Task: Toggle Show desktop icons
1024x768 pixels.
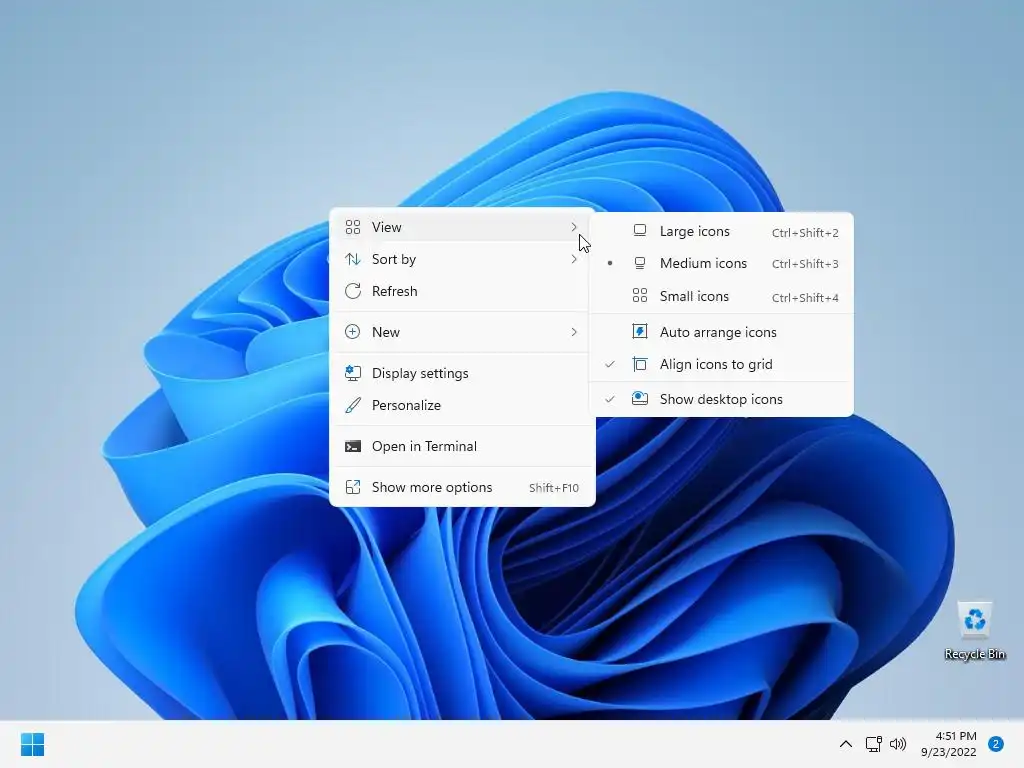Action: click(722, 399)
